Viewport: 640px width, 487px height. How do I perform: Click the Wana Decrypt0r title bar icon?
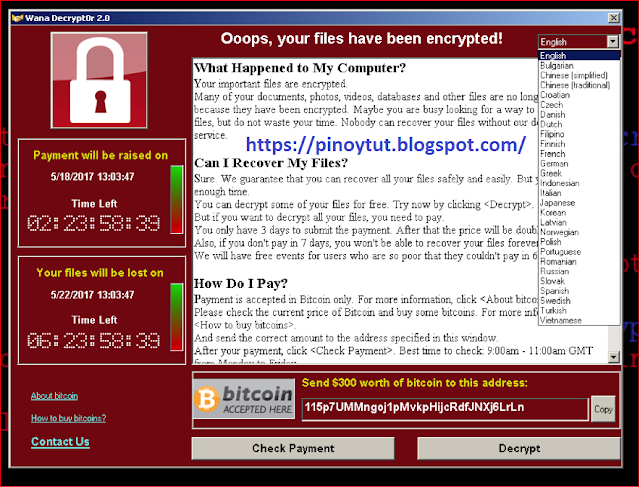pos(17,18)
